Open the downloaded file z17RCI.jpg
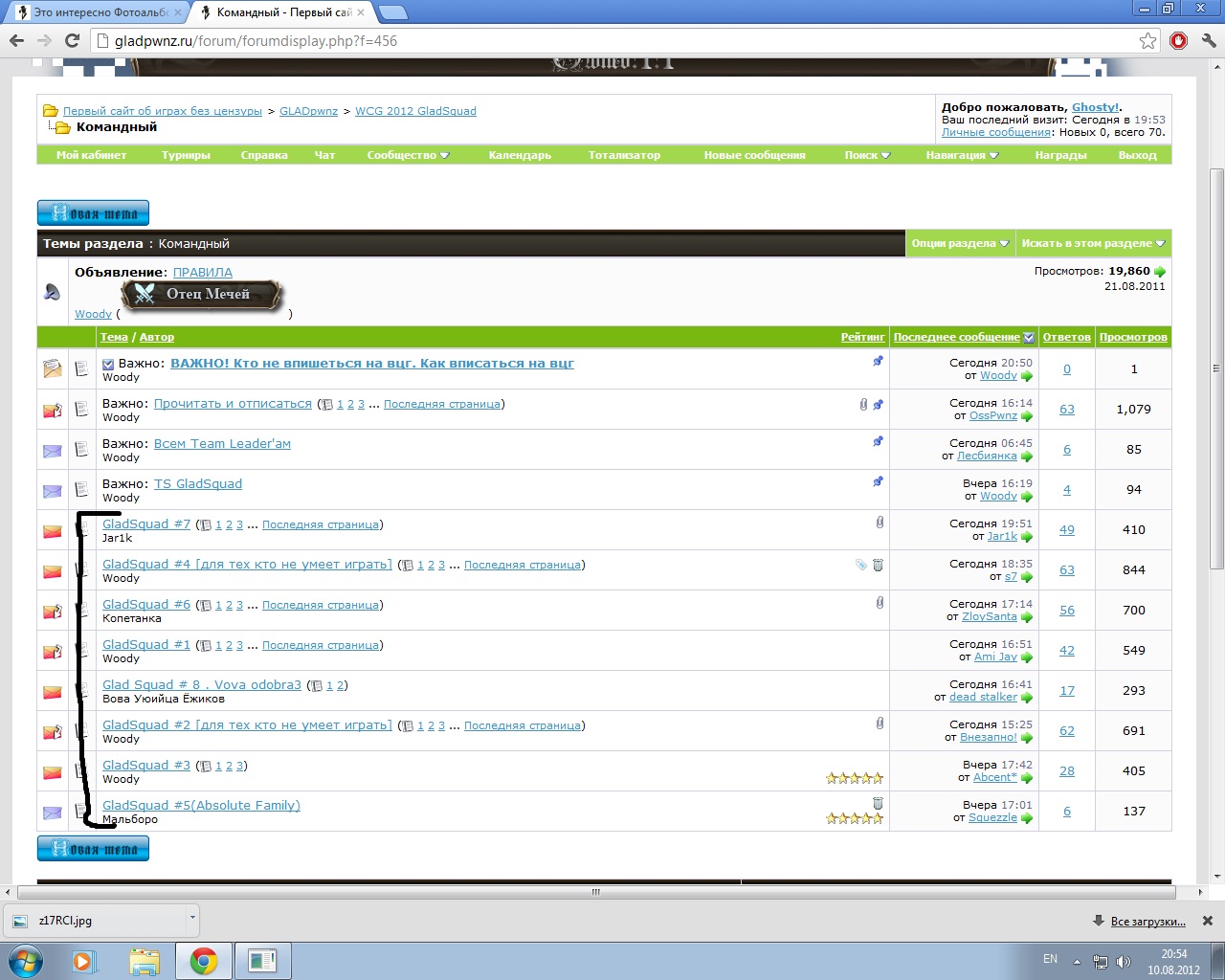 [96, 921]
